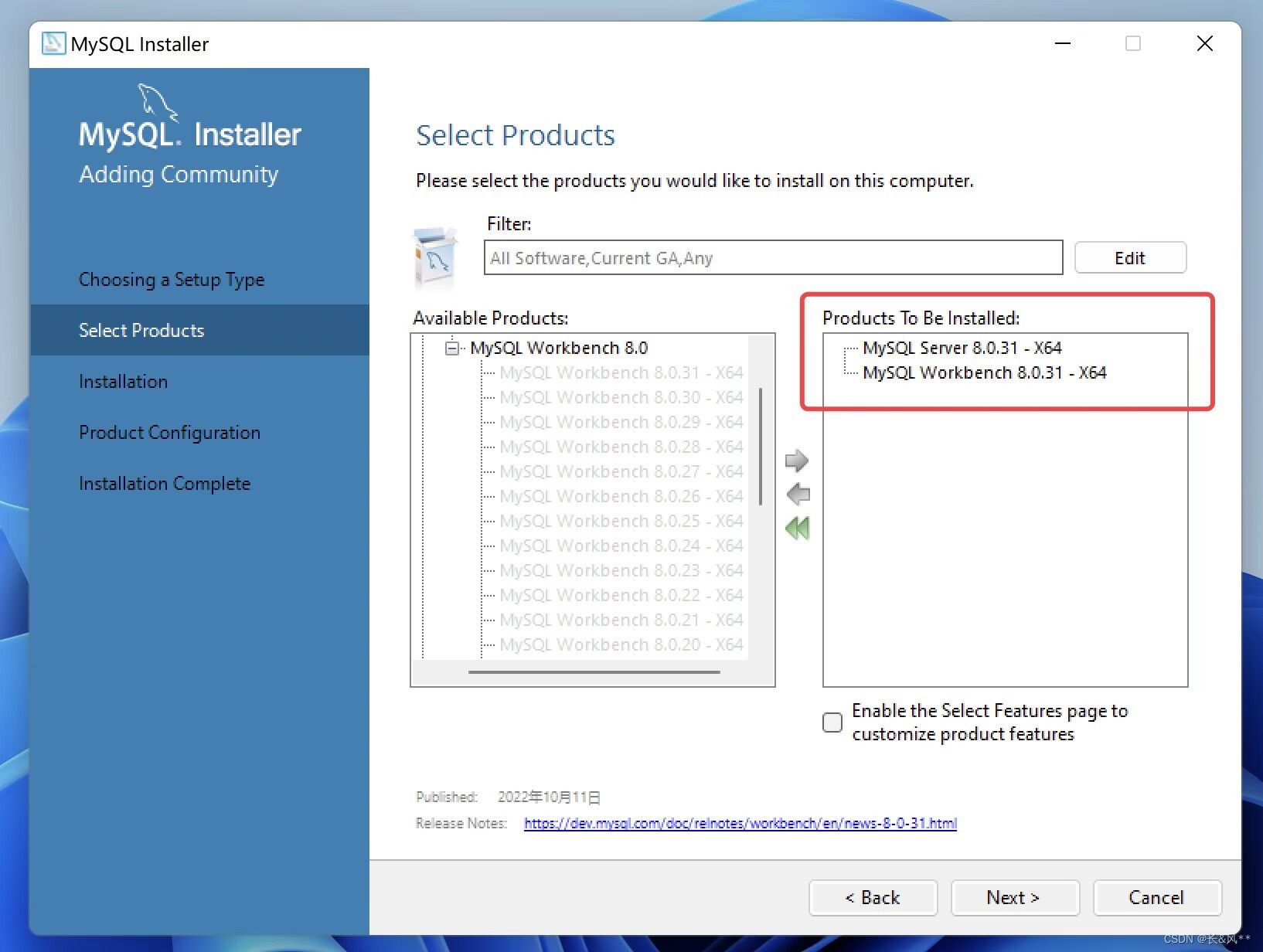Image resolution: width=1263 pixels, height=952 pixels.
Task: Click the MySQL Installer title bar icon
Action: [53, 43]
